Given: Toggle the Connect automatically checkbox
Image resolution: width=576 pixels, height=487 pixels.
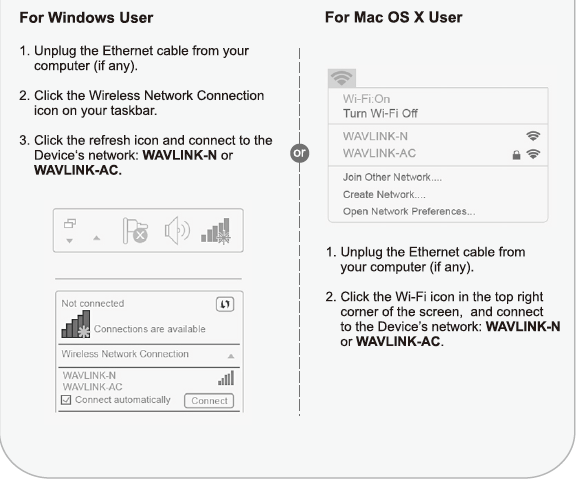Looking at the screenshot, I should click(66, 400).
